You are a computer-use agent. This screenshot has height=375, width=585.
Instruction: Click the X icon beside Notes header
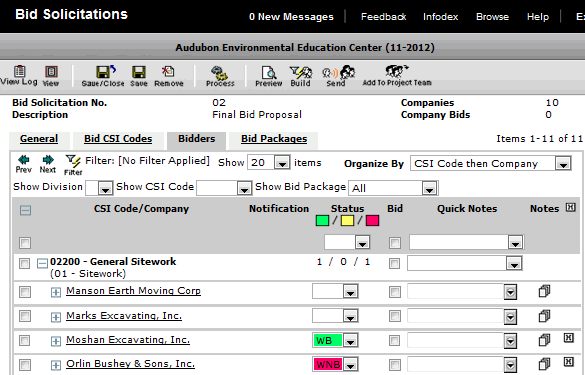pyautogui.click(x=570, y=207)
